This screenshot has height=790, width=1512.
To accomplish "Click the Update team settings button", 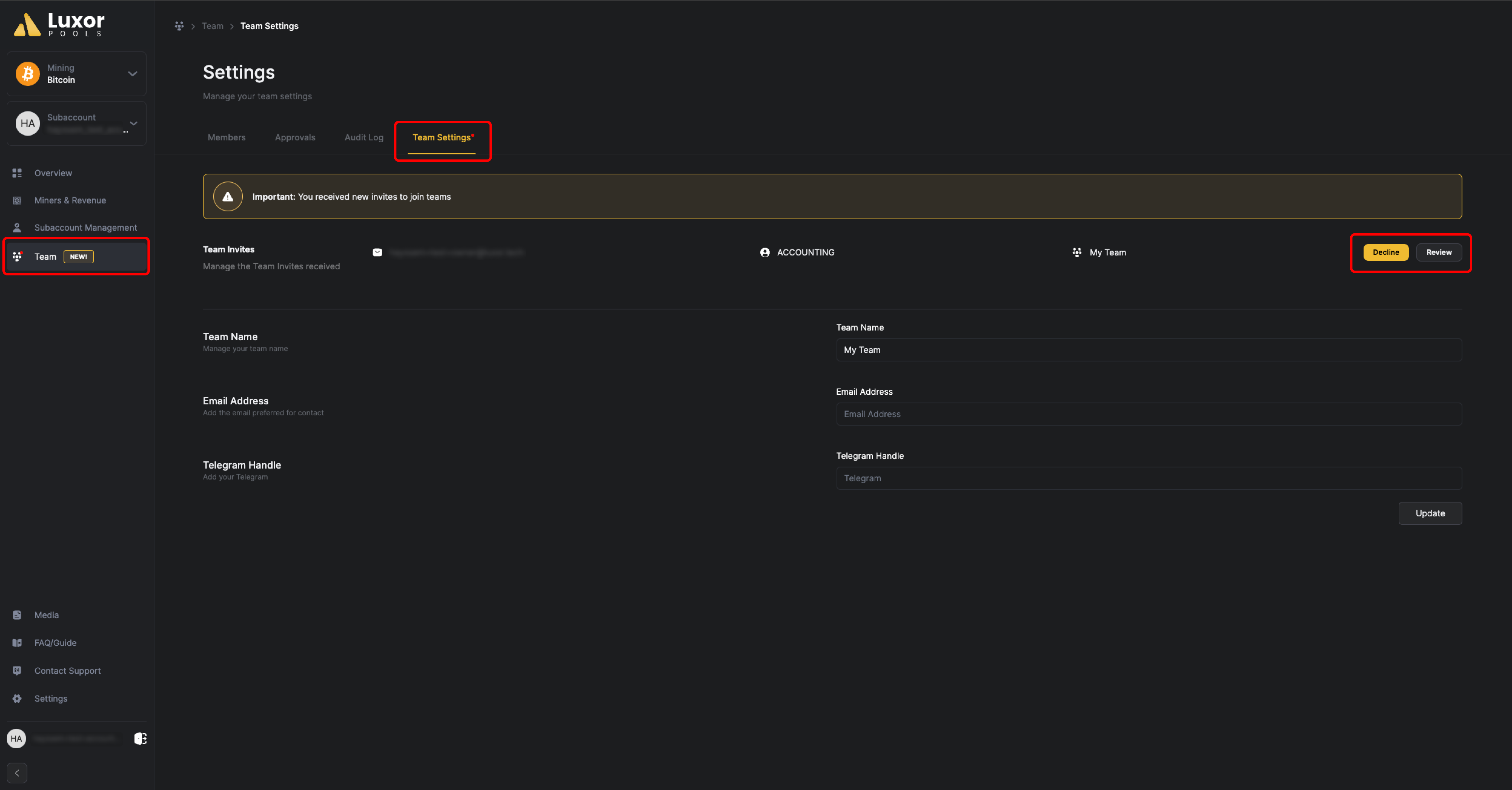I will coord(1430,513).
